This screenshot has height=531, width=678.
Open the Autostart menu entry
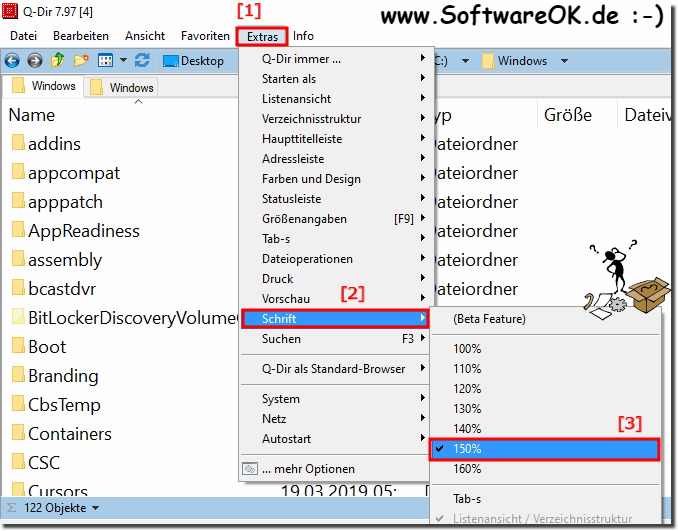pos(335,439)
